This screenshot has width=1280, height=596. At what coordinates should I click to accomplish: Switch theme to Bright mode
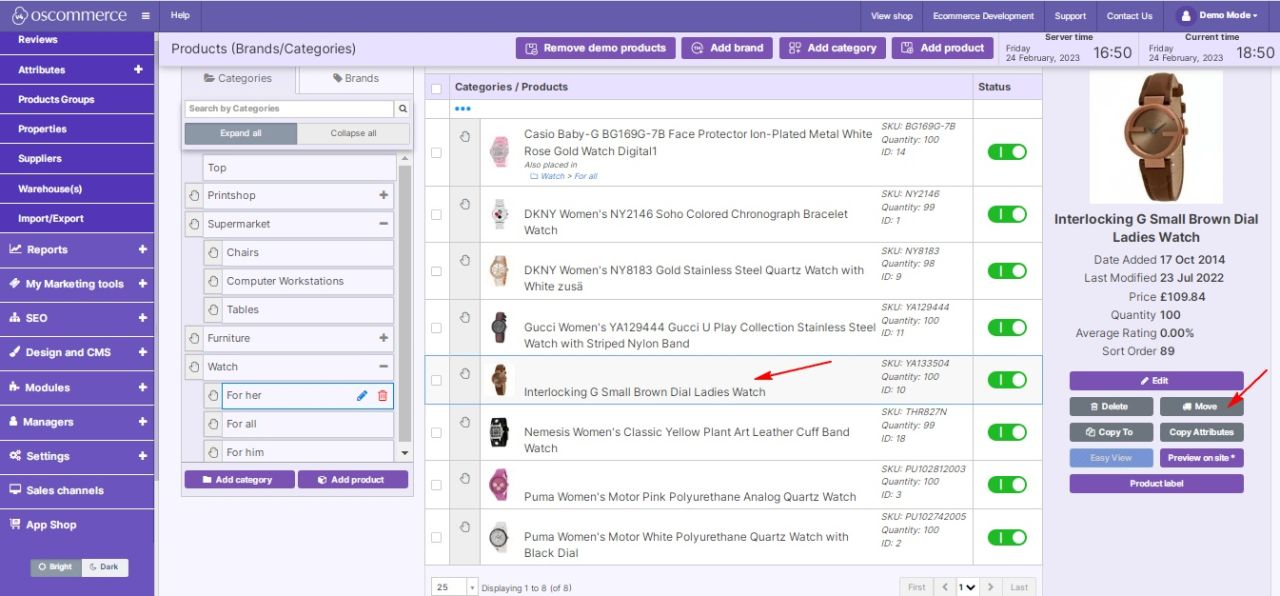56,567
